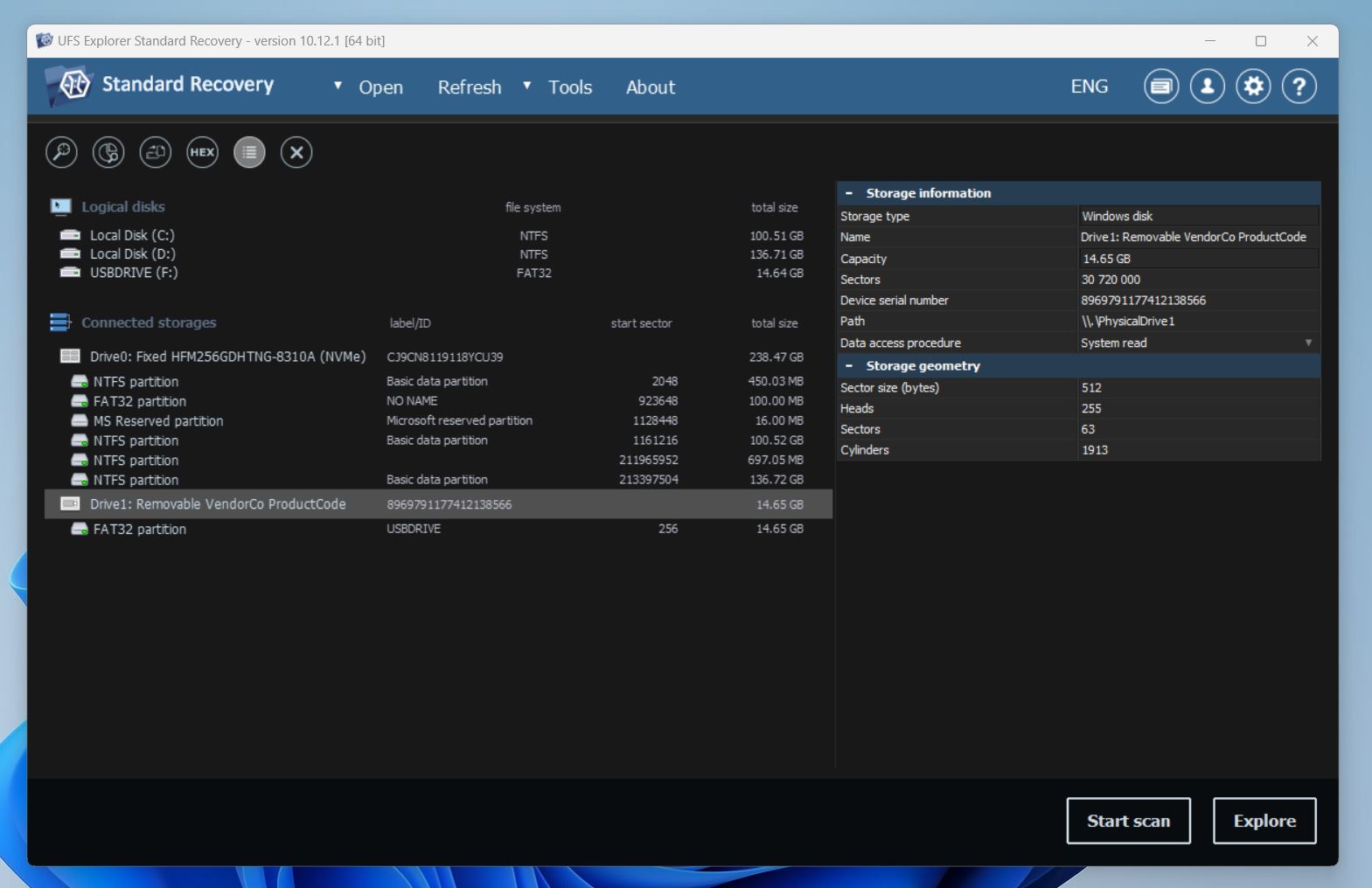The image size is (1372, 888).
Task: Open the HEX viewer tool
Action: pos(202,152)
